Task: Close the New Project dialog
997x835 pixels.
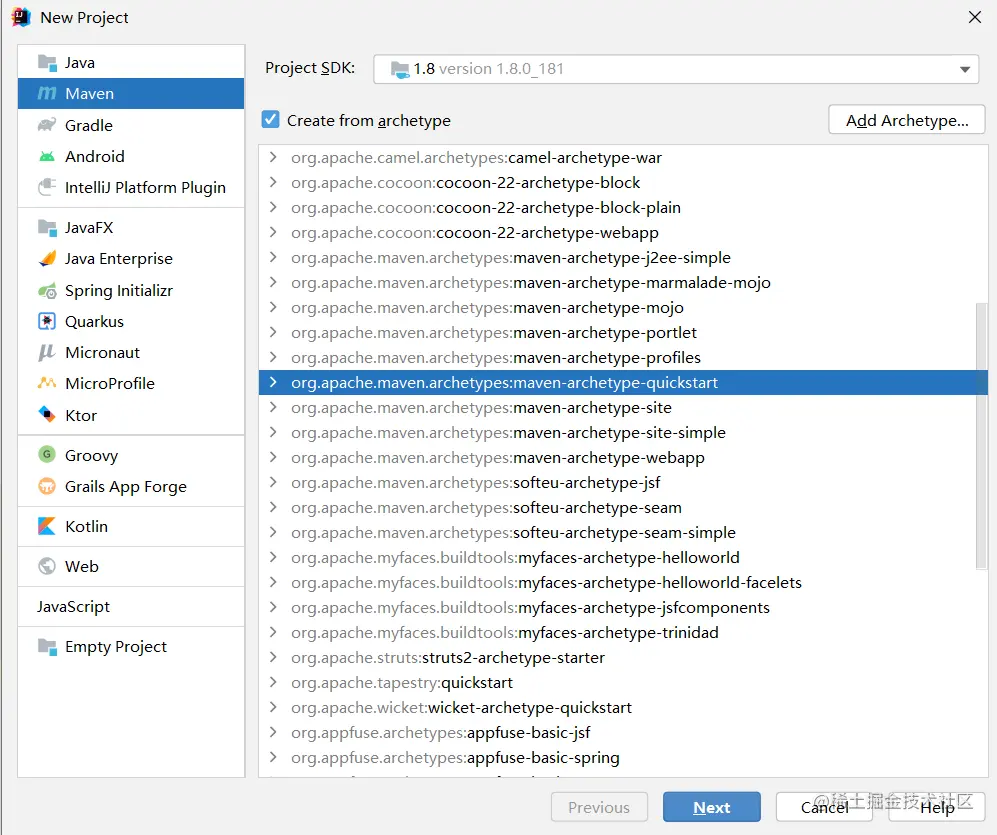Action: pyautogui.click(x=975, y=17)
